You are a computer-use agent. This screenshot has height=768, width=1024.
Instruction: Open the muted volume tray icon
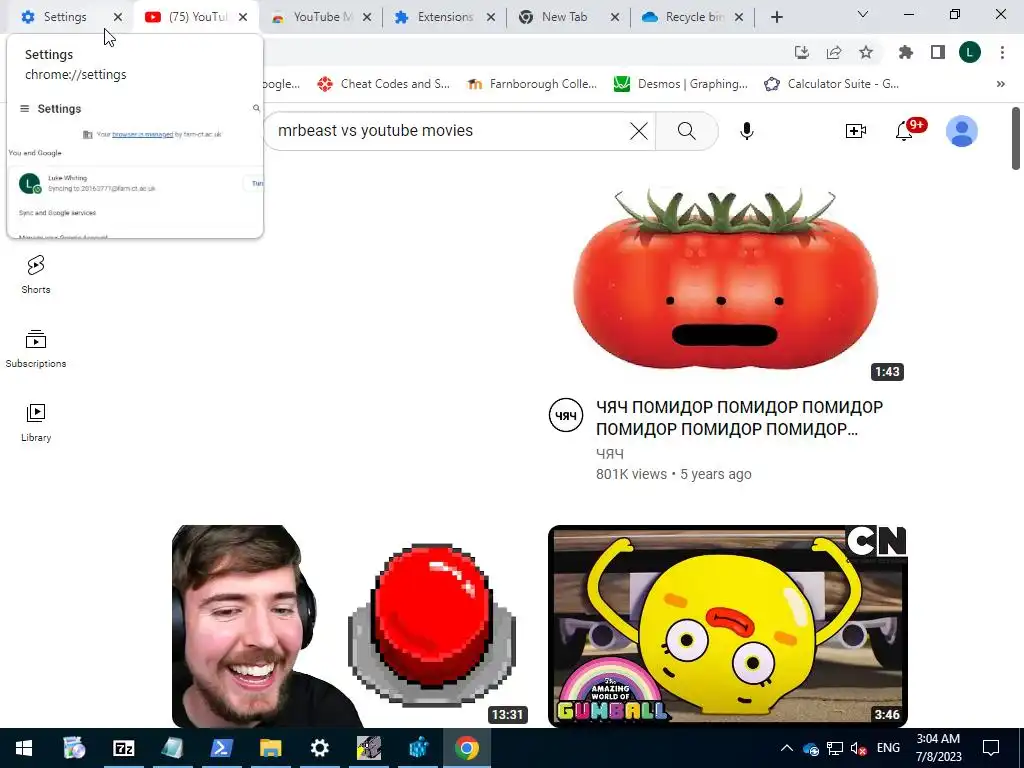(858, 748)
